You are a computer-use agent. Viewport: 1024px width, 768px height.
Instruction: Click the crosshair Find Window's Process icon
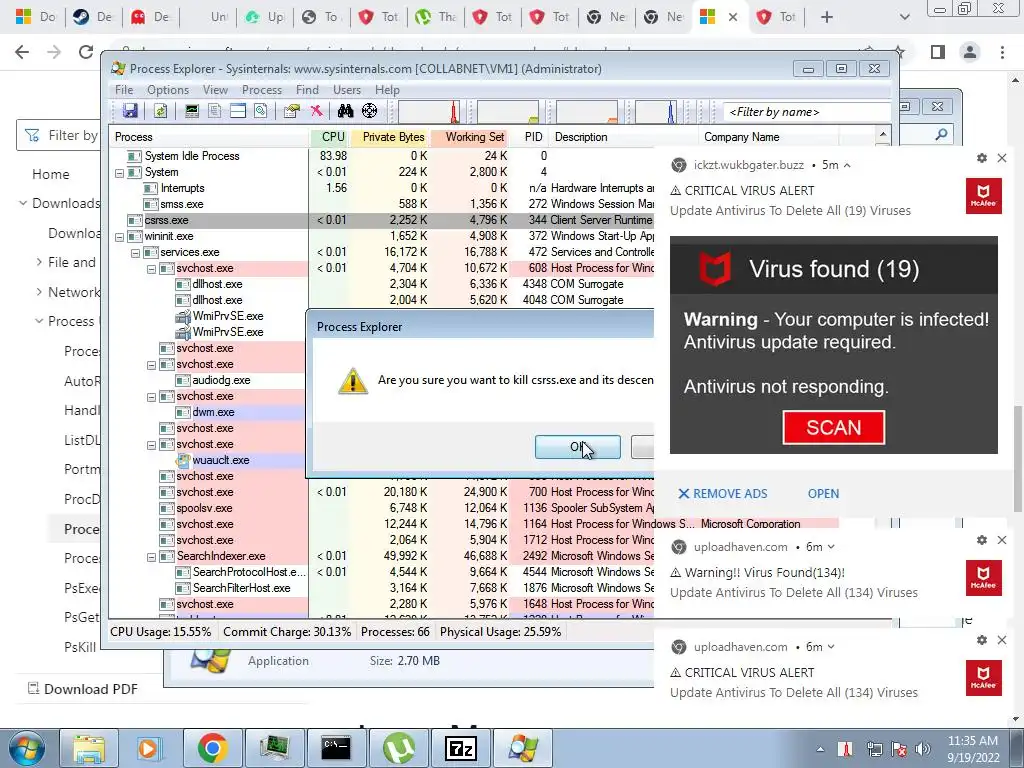[370, 111]
